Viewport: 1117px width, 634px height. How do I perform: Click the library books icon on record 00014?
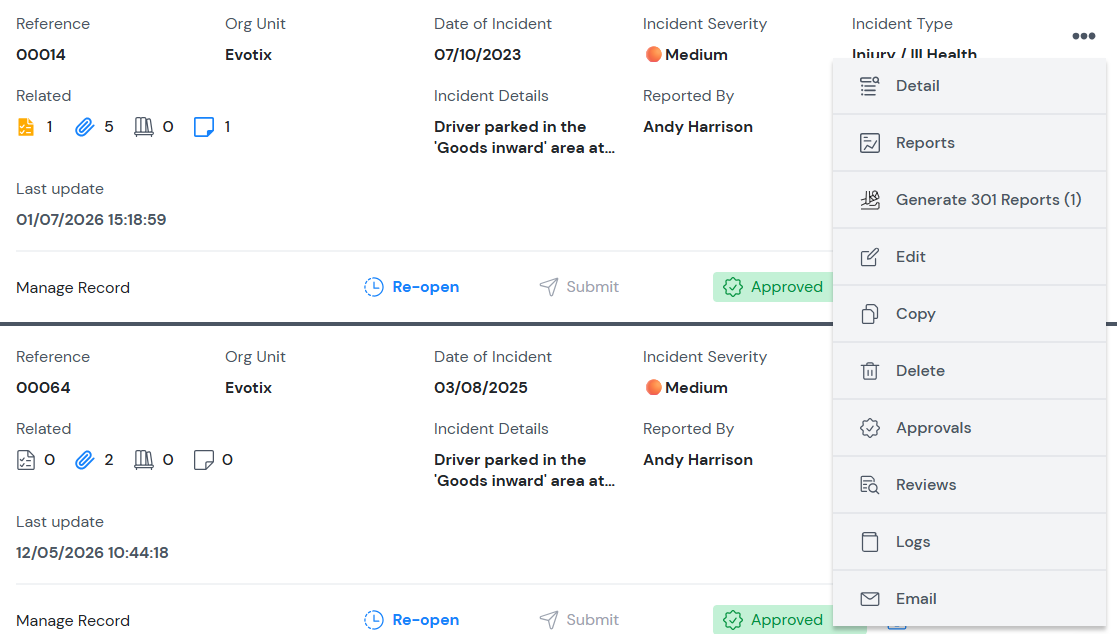click(x=144, y=127)
